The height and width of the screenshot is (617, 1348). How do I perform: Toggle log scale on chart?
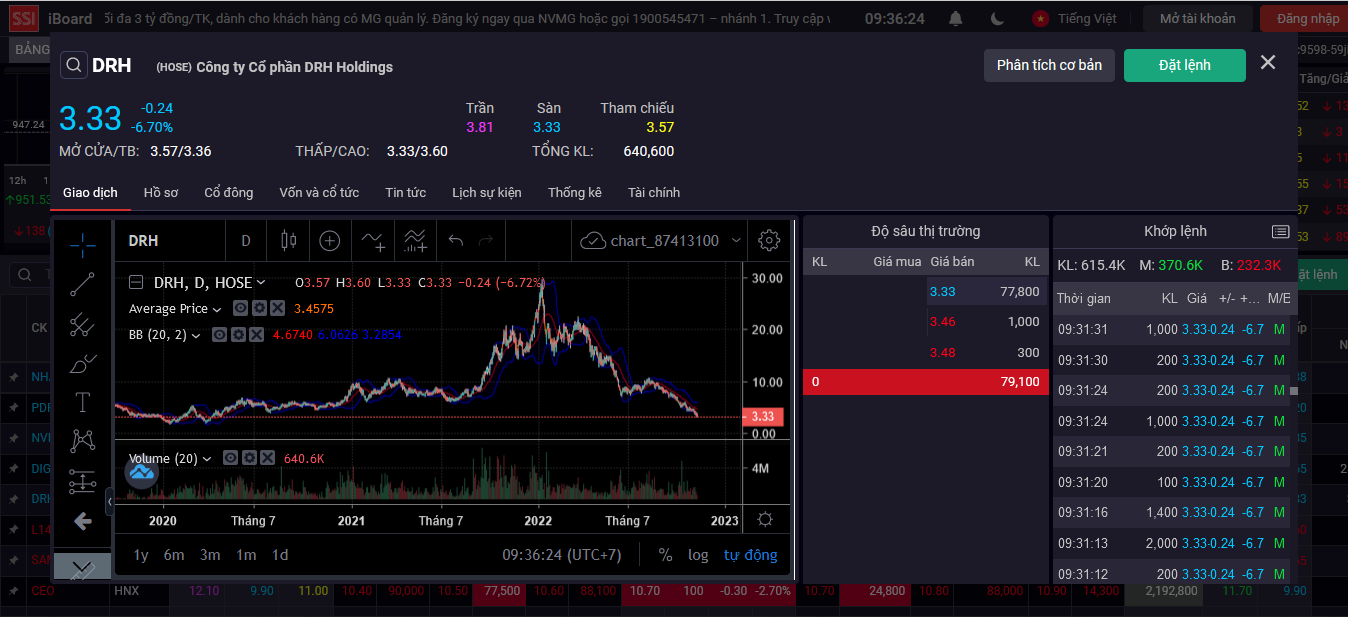pyautogui.click(x=698, y=555)
